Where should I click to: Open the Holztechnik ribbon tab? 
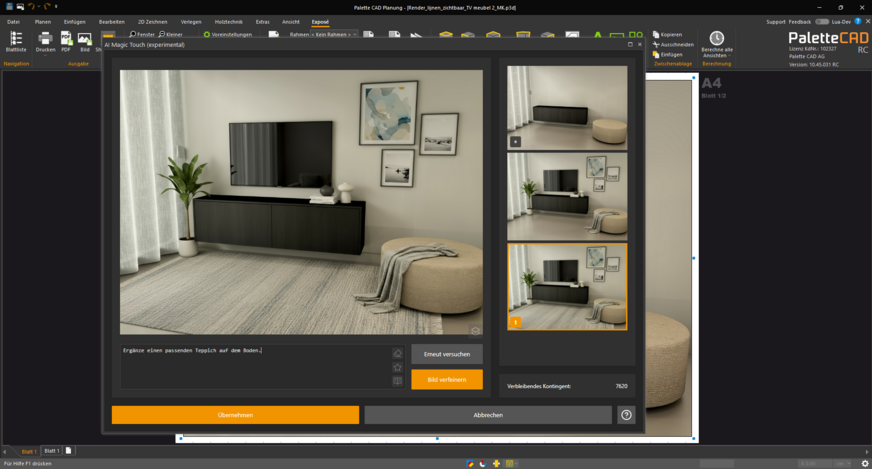tap(228, 21)
